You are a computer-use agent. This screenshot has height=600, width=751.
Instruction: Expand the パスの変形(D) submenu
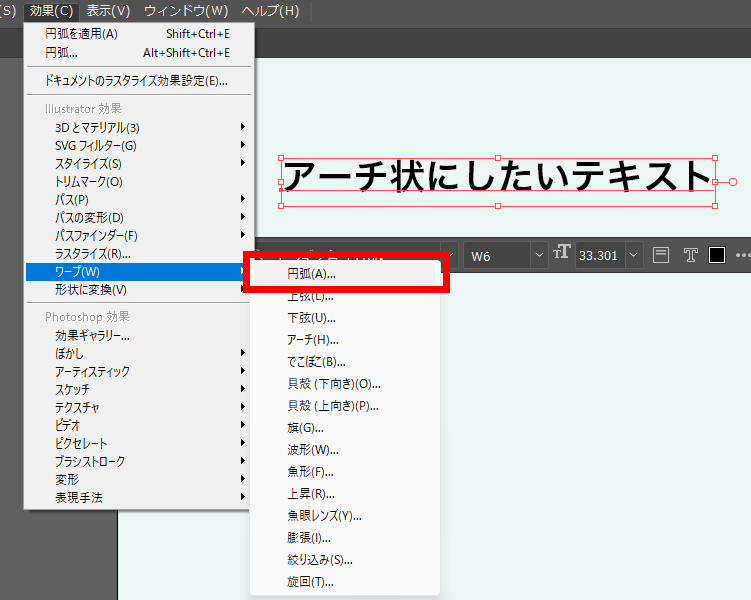click(x=138, y=217)
